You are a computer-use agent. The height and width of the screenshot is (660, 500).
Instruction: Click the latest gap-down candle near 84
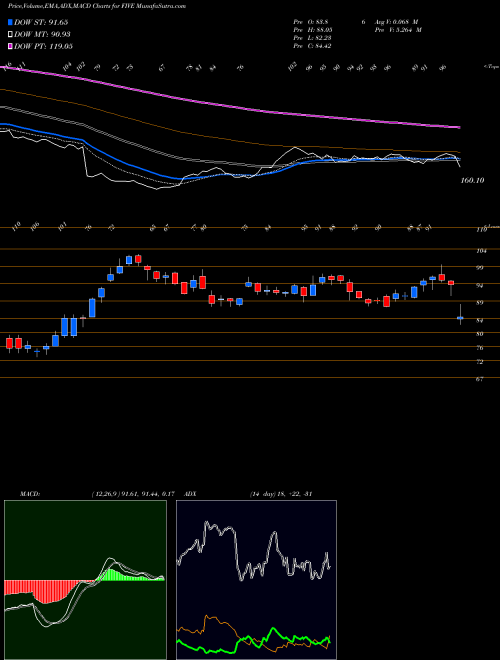460,317
